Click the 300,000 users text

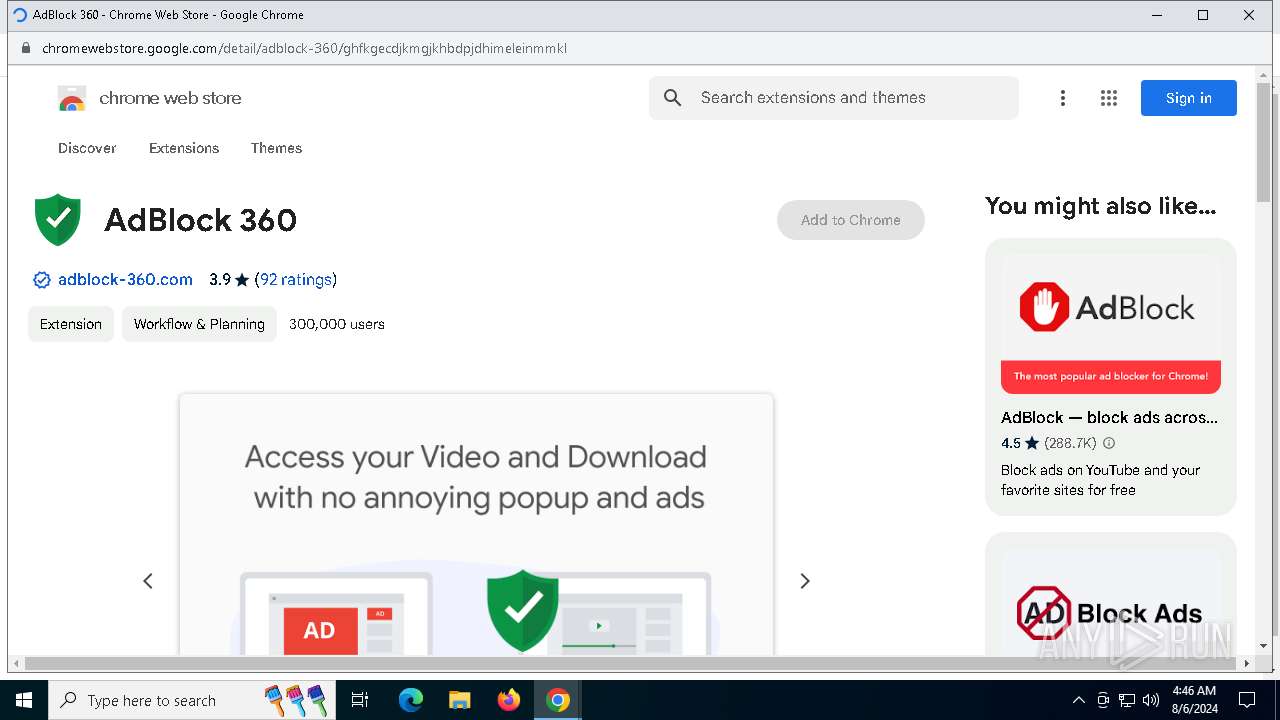337,324
